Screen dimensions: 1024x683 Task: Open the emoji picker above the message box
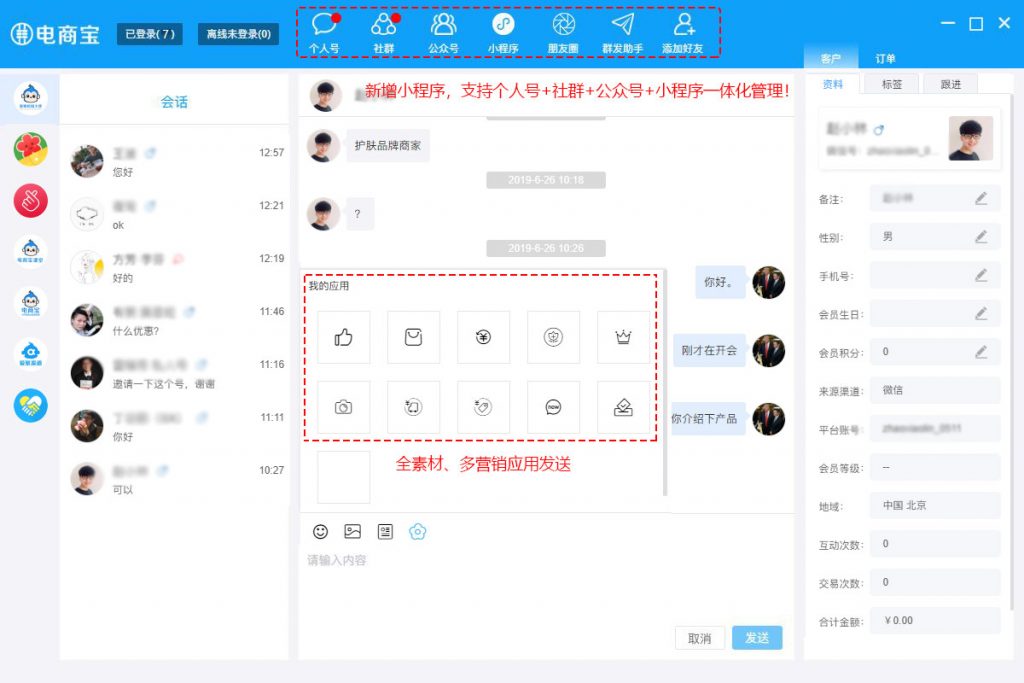(321, 532)
